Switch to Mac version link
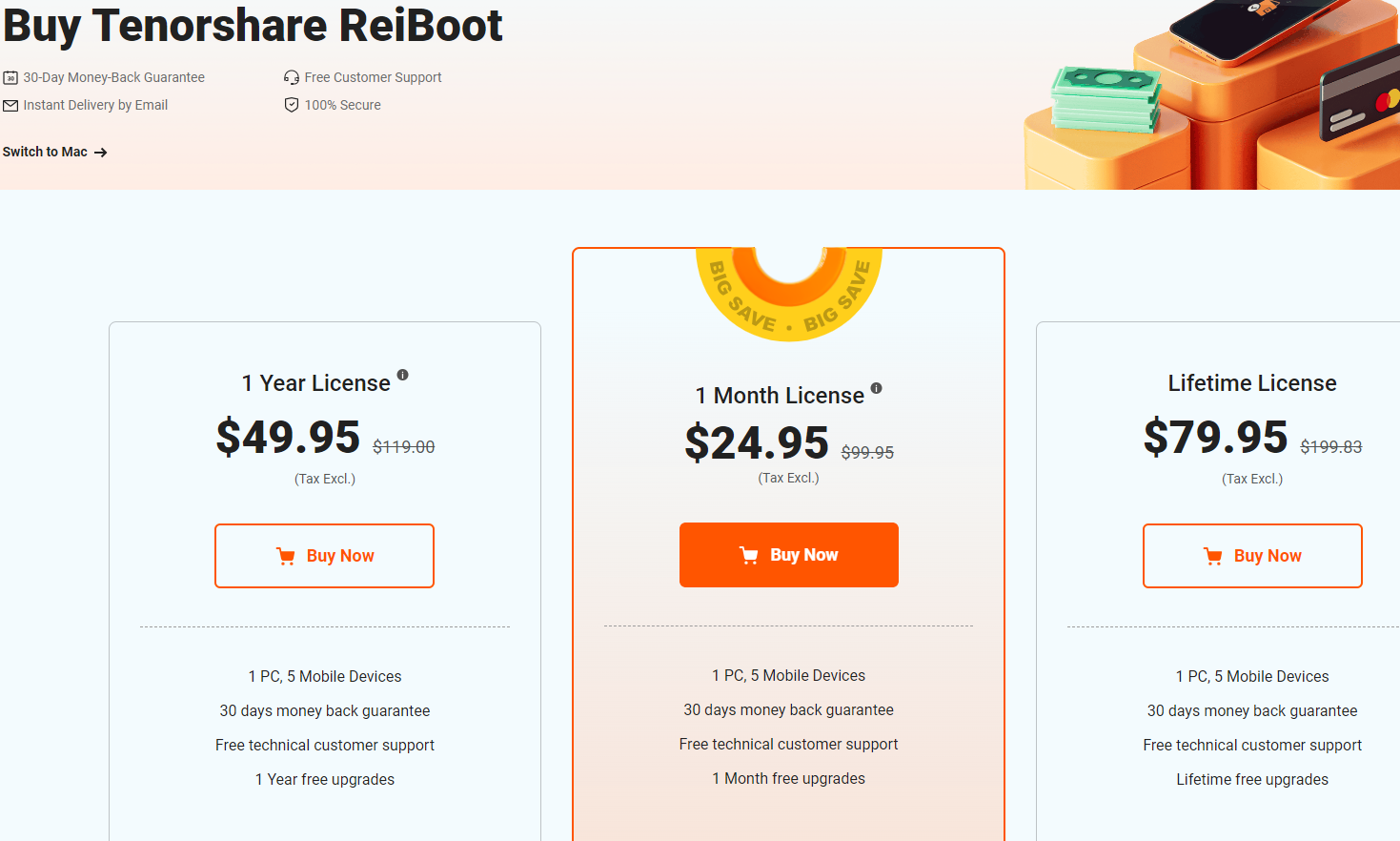Image resolution: width=1400 pixels, height=841 pixels. [x=45, y=152]
